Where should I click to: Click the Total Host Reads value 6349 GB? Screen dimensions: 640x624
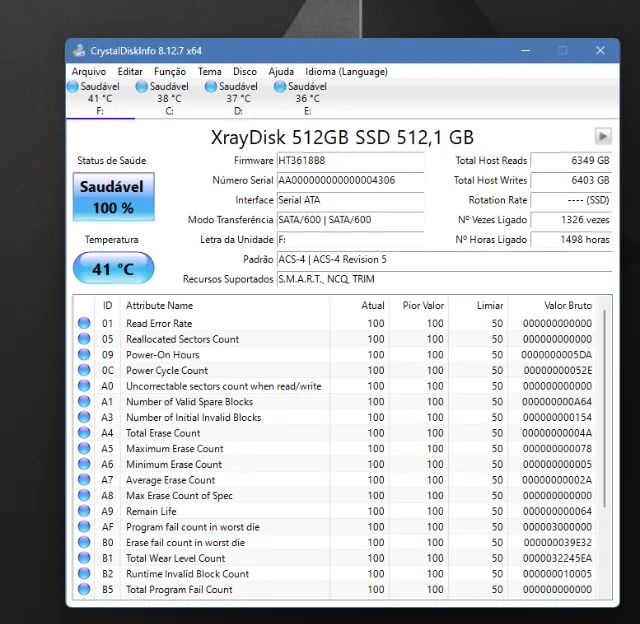pos(571,160)
